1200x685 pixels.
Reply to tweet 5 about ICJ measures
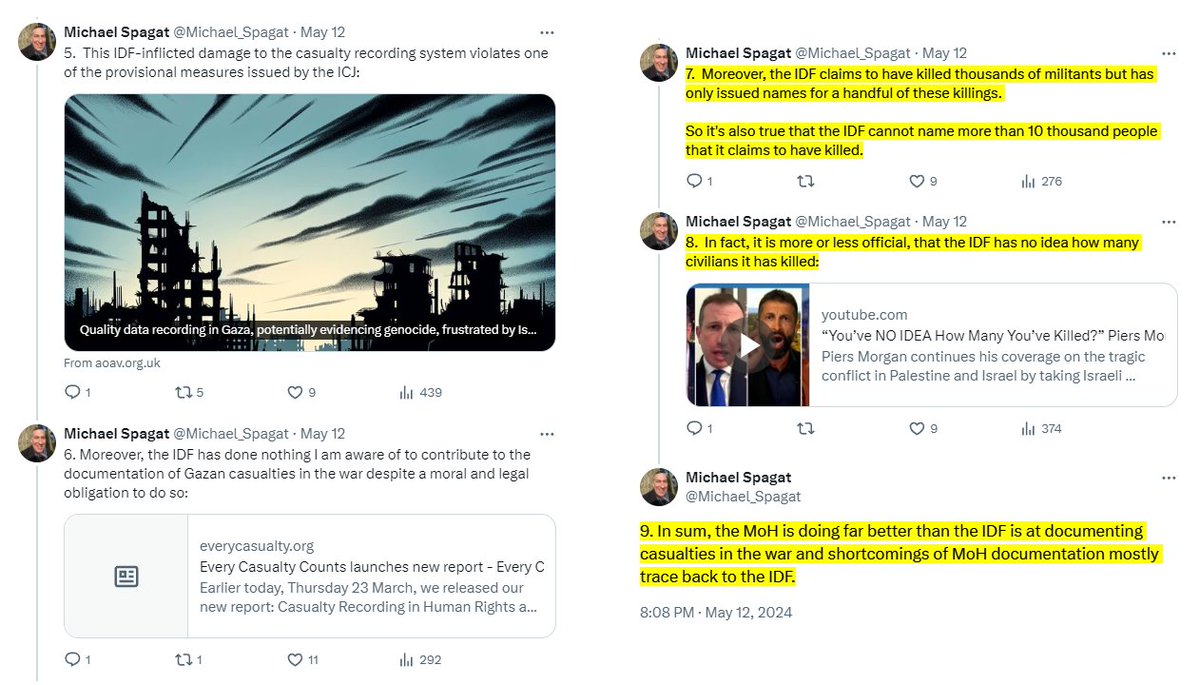point(72,392)
